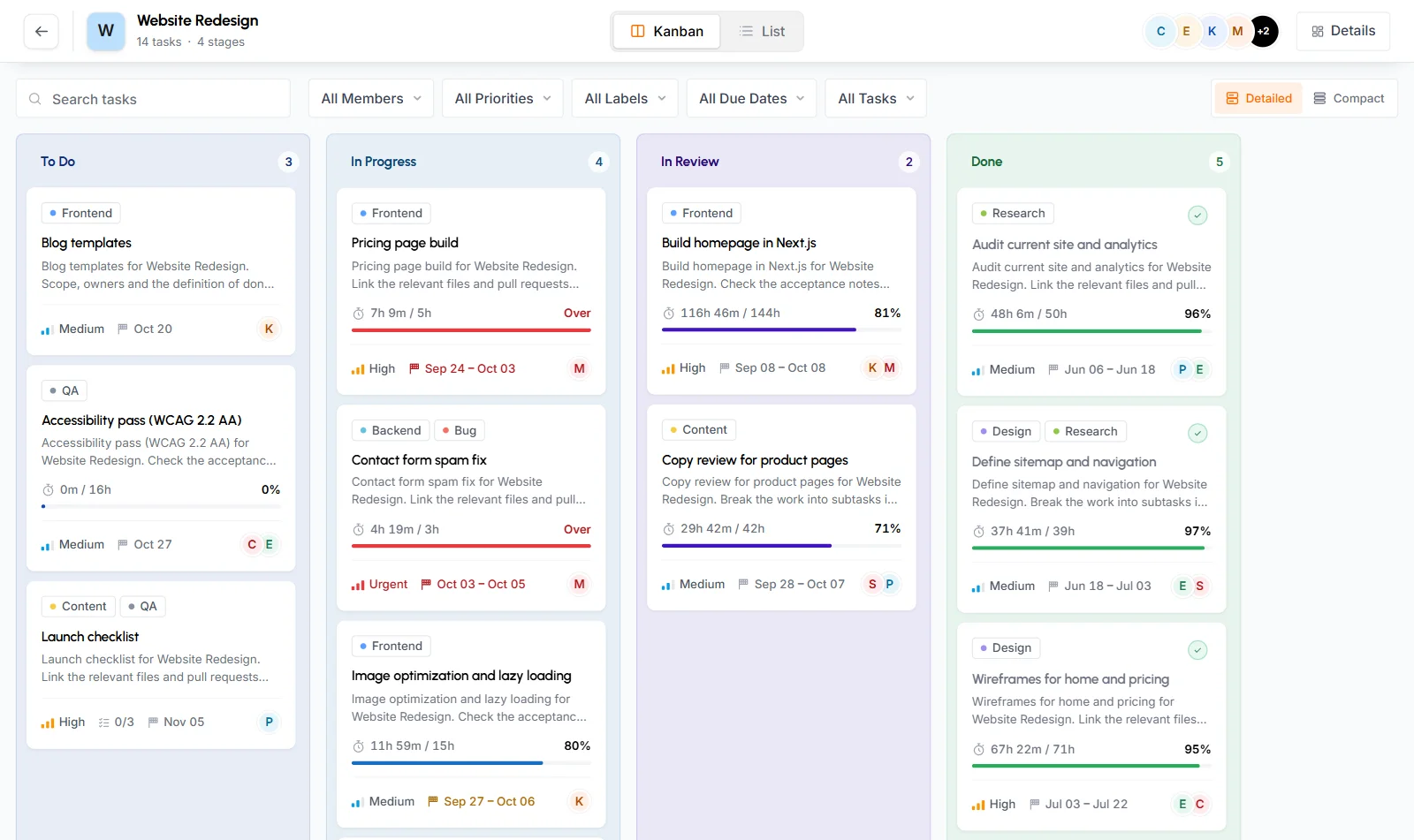
Task: Click progress bar on Image optimization card
Action: [x=471, y=762]
